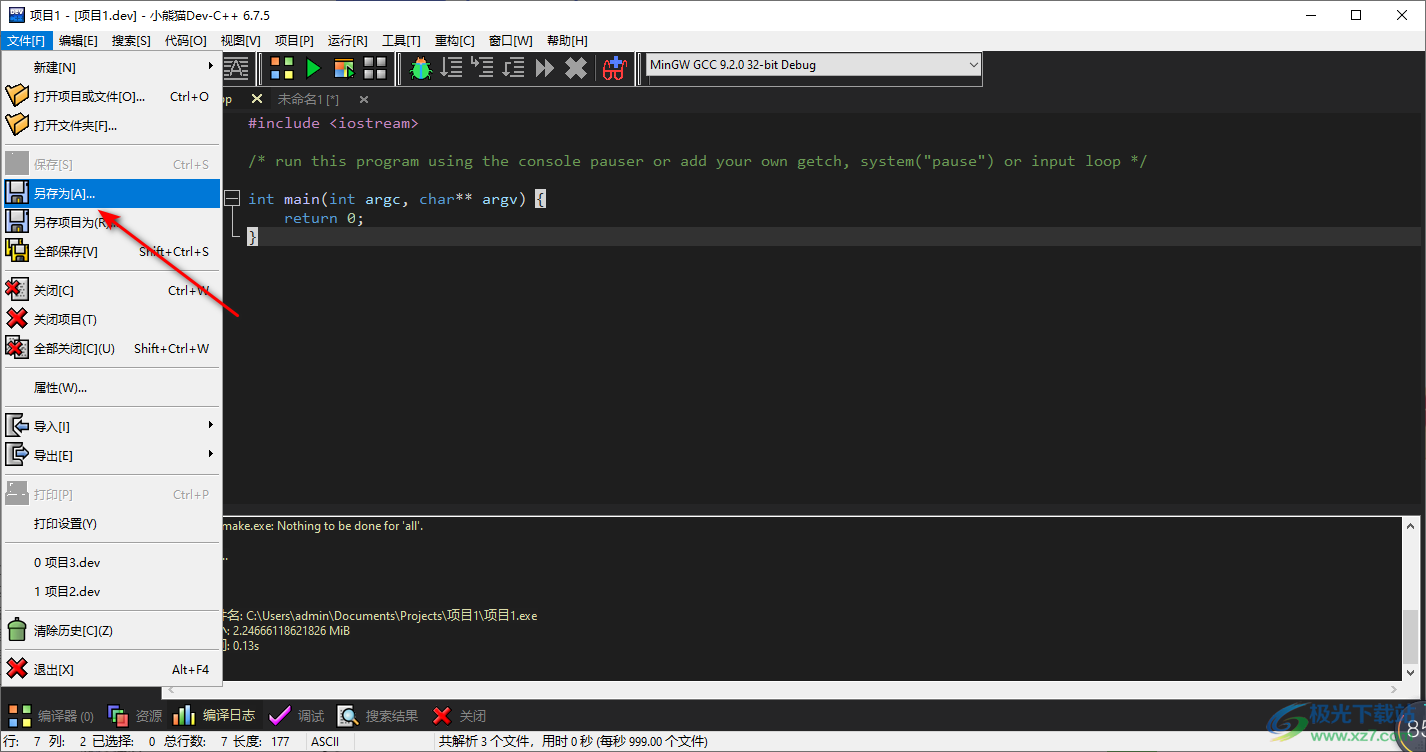
Task: Open the 搜索[S] menu
Action: coord(131,40)
